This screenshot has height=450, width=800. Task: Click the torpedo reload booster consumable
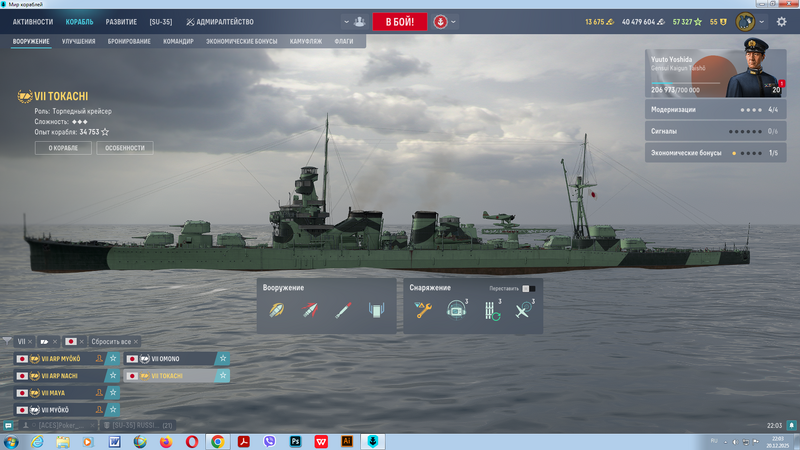pos(489,311)
